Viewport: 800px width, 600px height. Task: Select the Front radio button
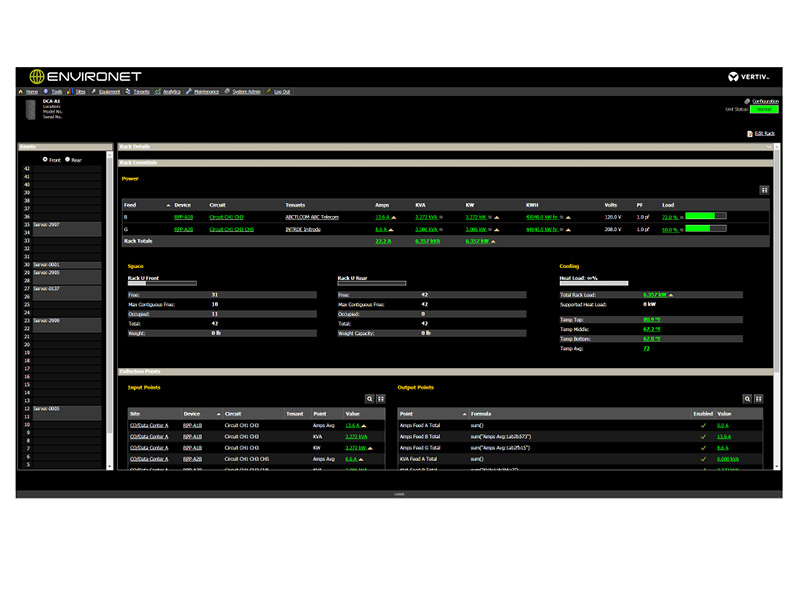pyautogui.click(x=45, y=159)
